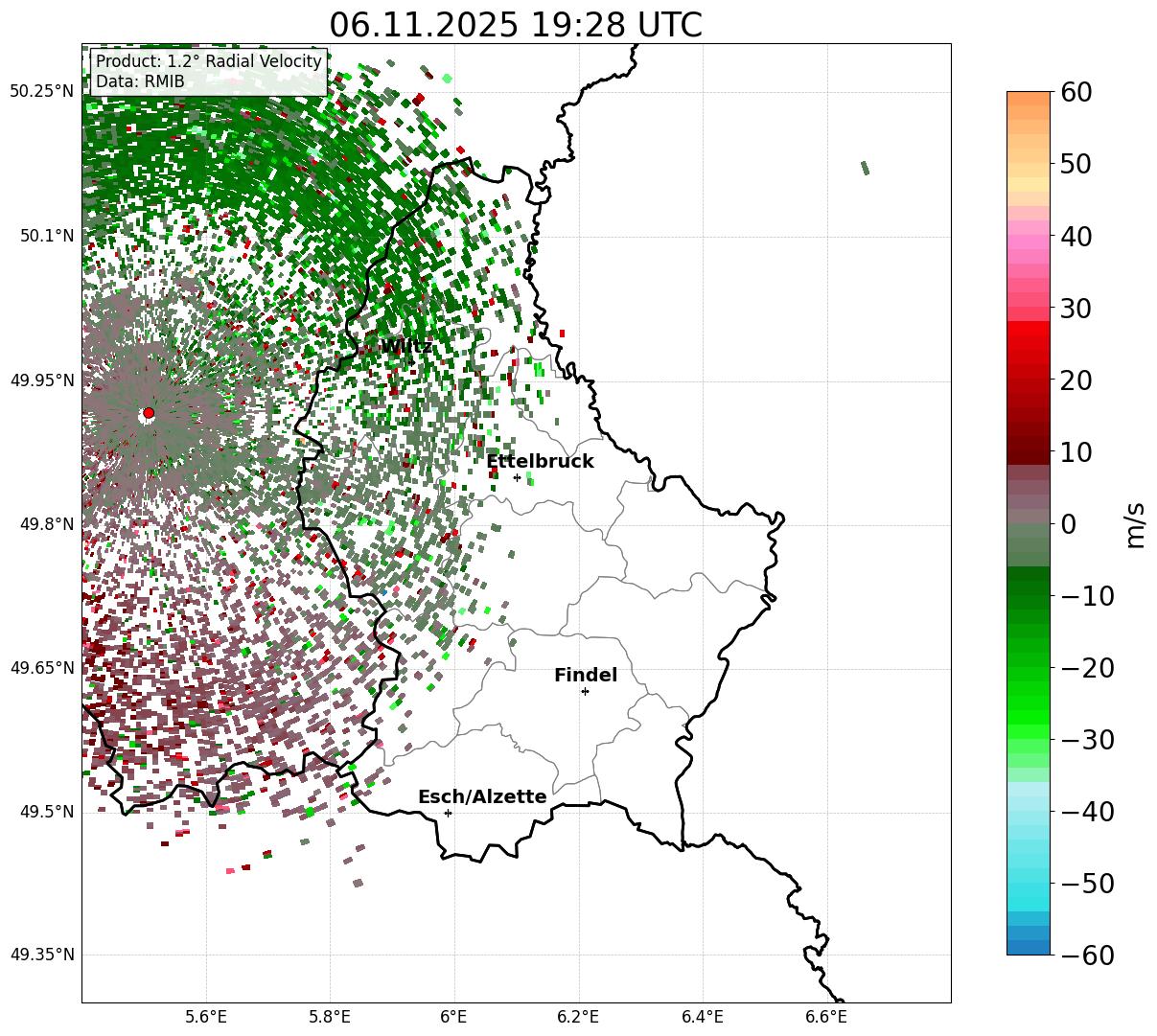1157x1036 pixels.
Task: Click the 5.6°E longitude label
Action: [x=206, y=1017]
